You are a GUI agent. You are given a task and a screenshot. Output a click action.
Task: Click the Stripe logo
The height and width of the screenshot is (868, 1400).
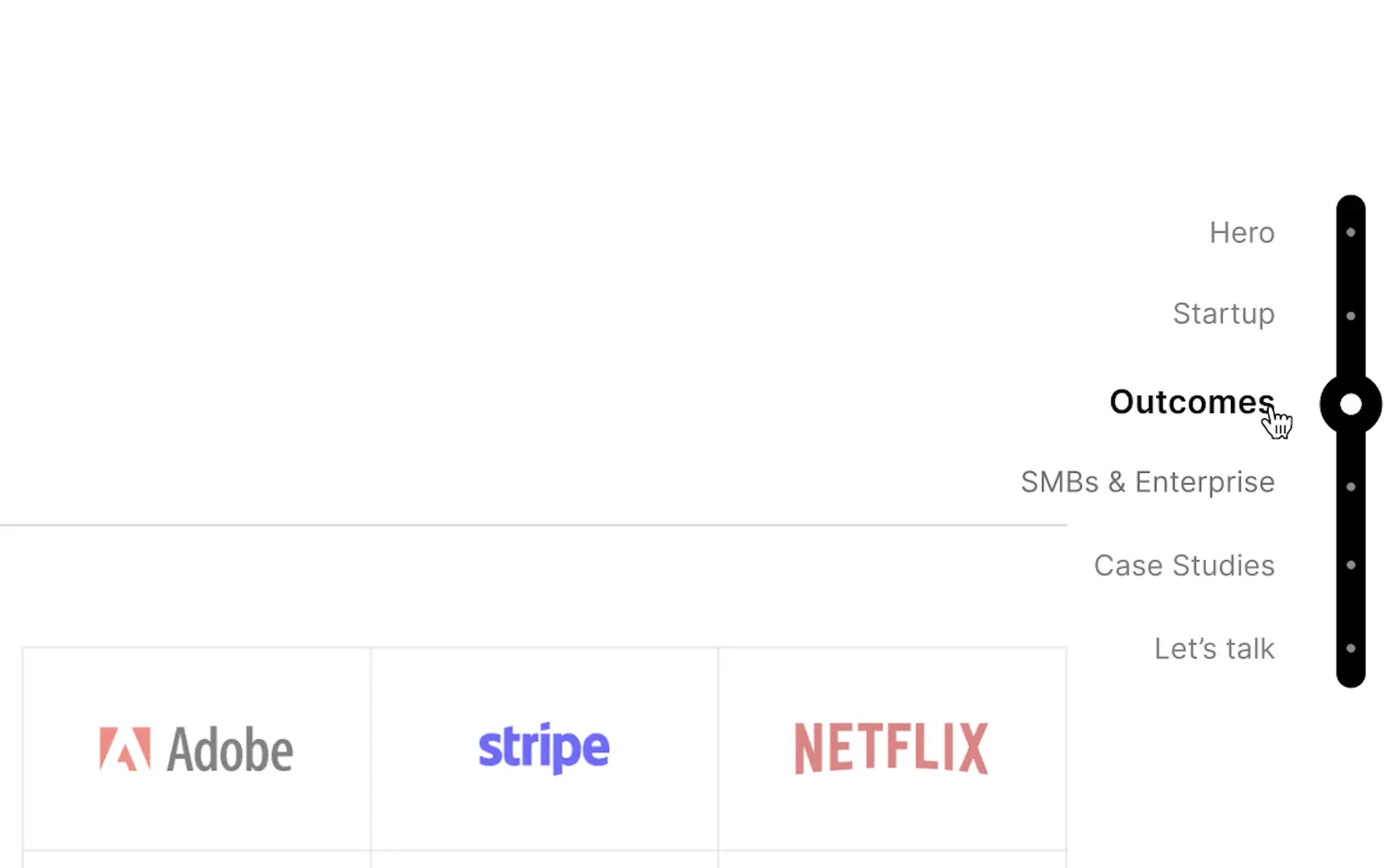click(x=543, y=748)
